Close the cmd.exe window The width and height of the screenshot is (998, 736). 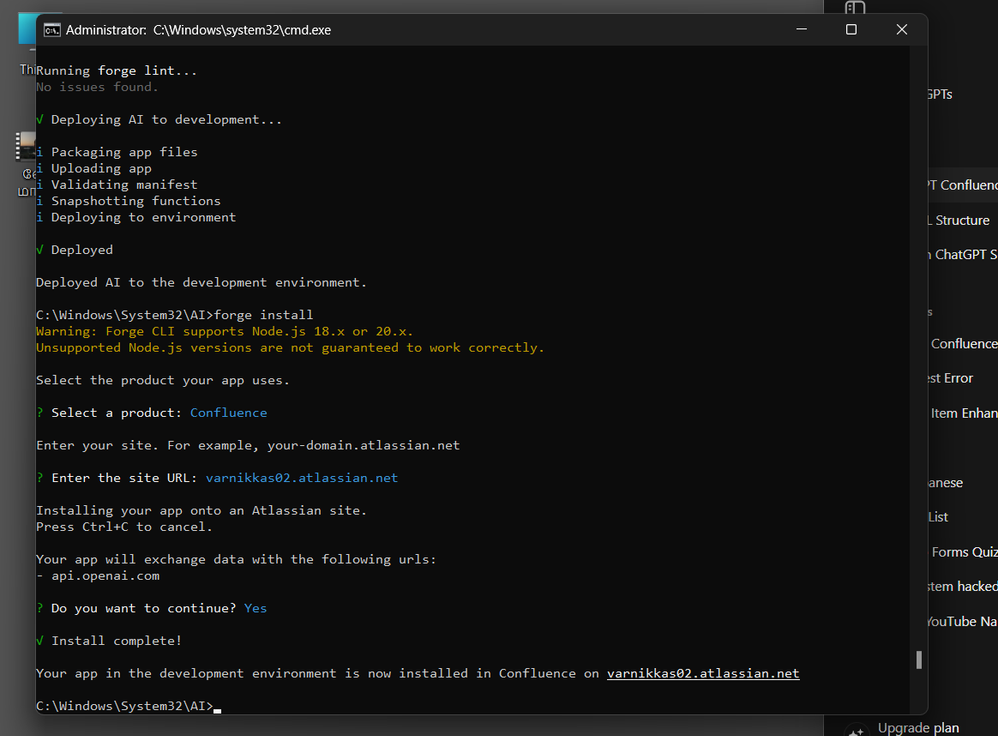901,29
